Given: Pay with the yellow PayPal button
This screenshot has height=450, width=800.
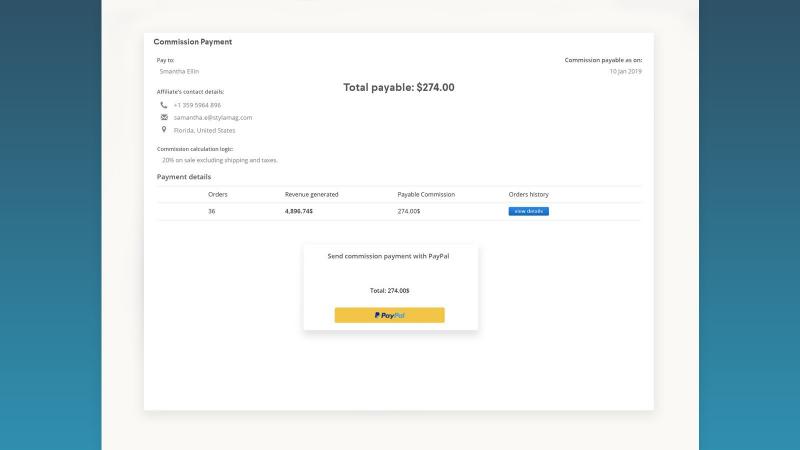Looking at the screenshot, I should pyautogui.click(x=389, y=315).
